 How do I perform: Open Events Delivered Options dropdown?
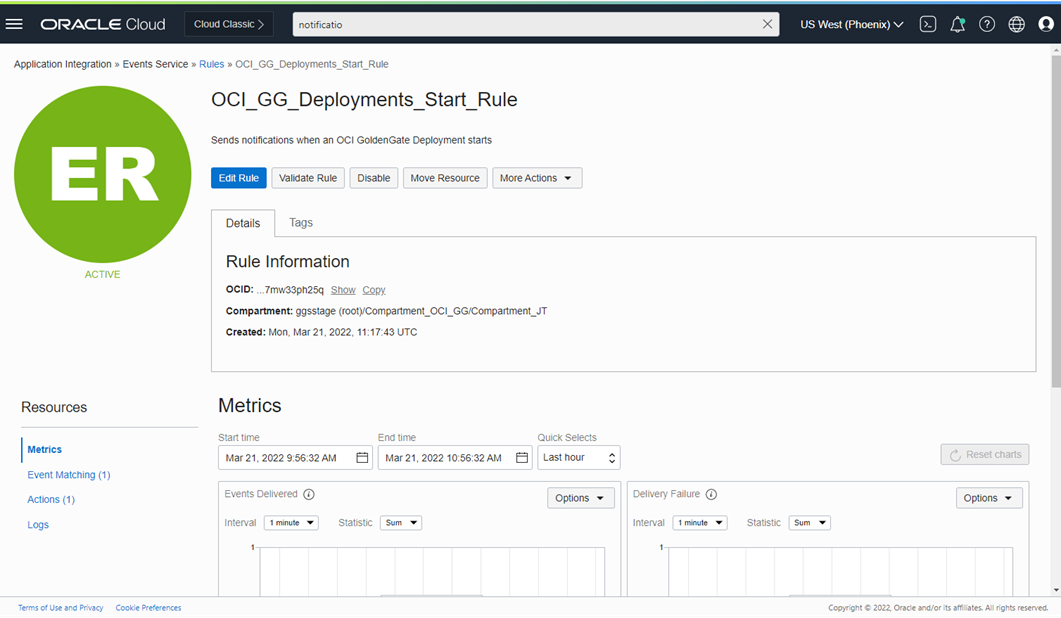pyautogui.click(x=580, y=498)
